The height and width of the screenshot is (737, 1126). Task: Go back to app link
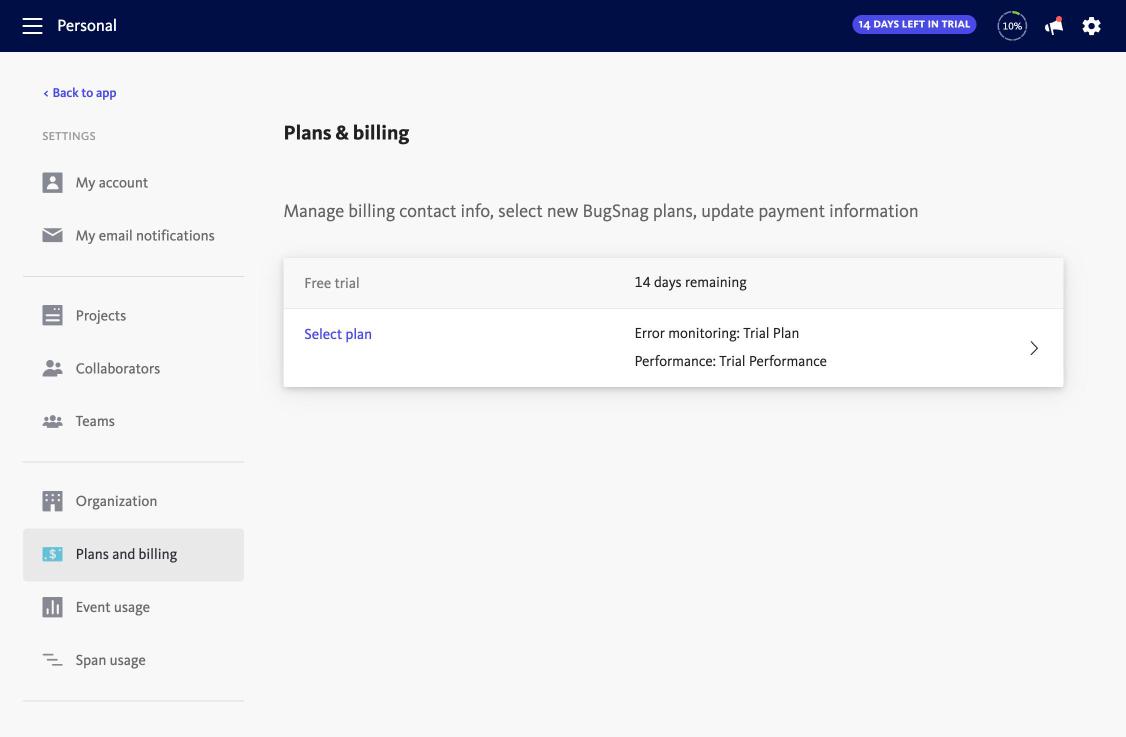(80, 93)
